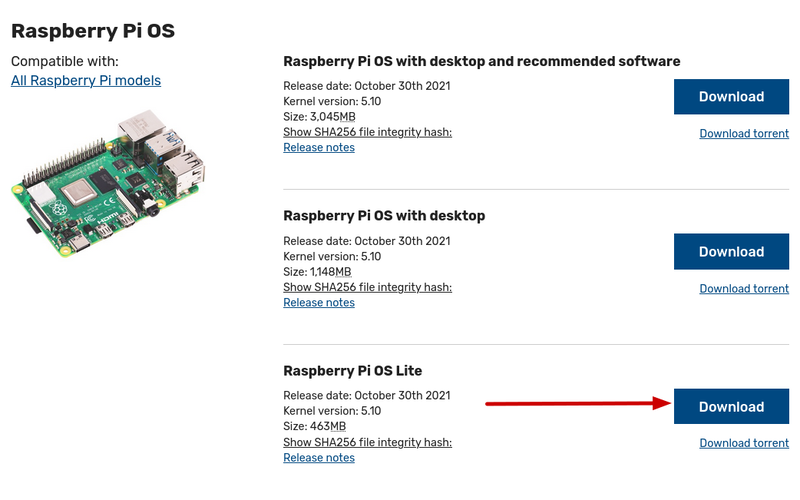Expand SHA256 hash for Raspberry Pi OS Lite

click(367, 442)
